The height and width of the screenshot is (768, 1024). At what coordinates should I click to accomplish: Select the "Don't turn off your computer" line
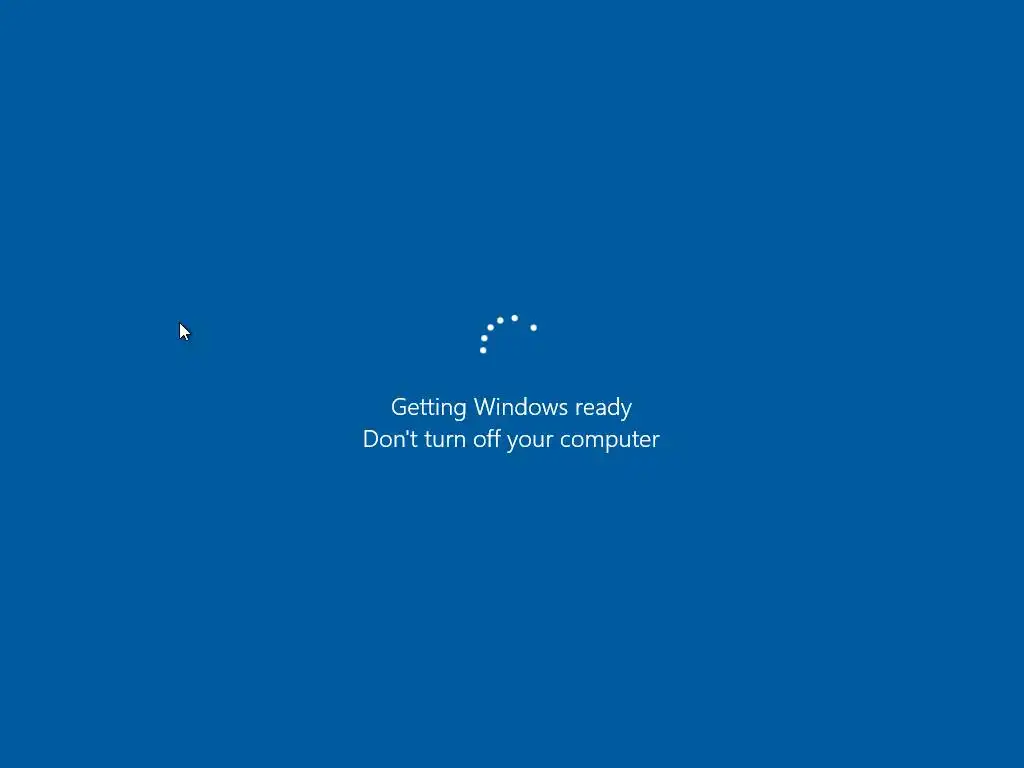pos(511,439)
